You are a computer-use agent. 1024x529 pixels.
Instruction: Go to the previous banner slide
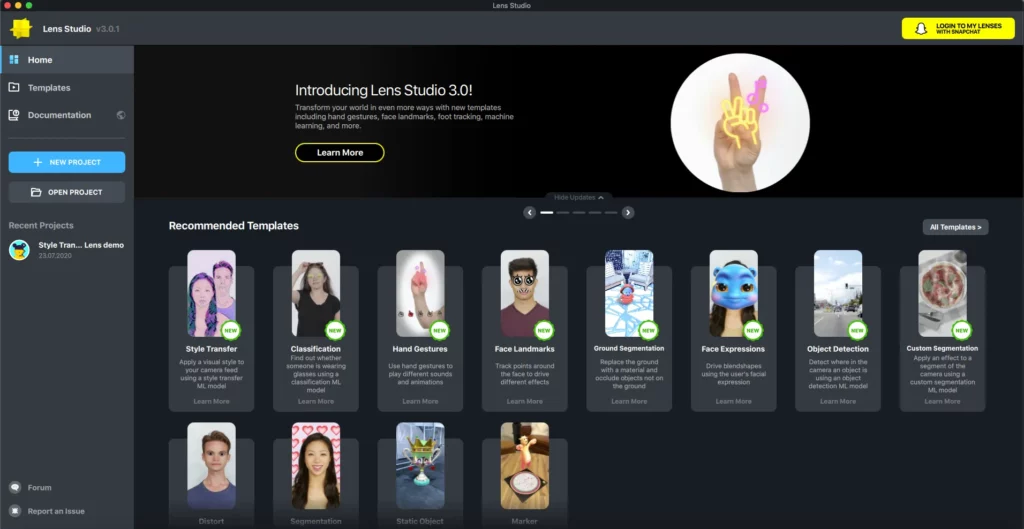coord(530,212)
